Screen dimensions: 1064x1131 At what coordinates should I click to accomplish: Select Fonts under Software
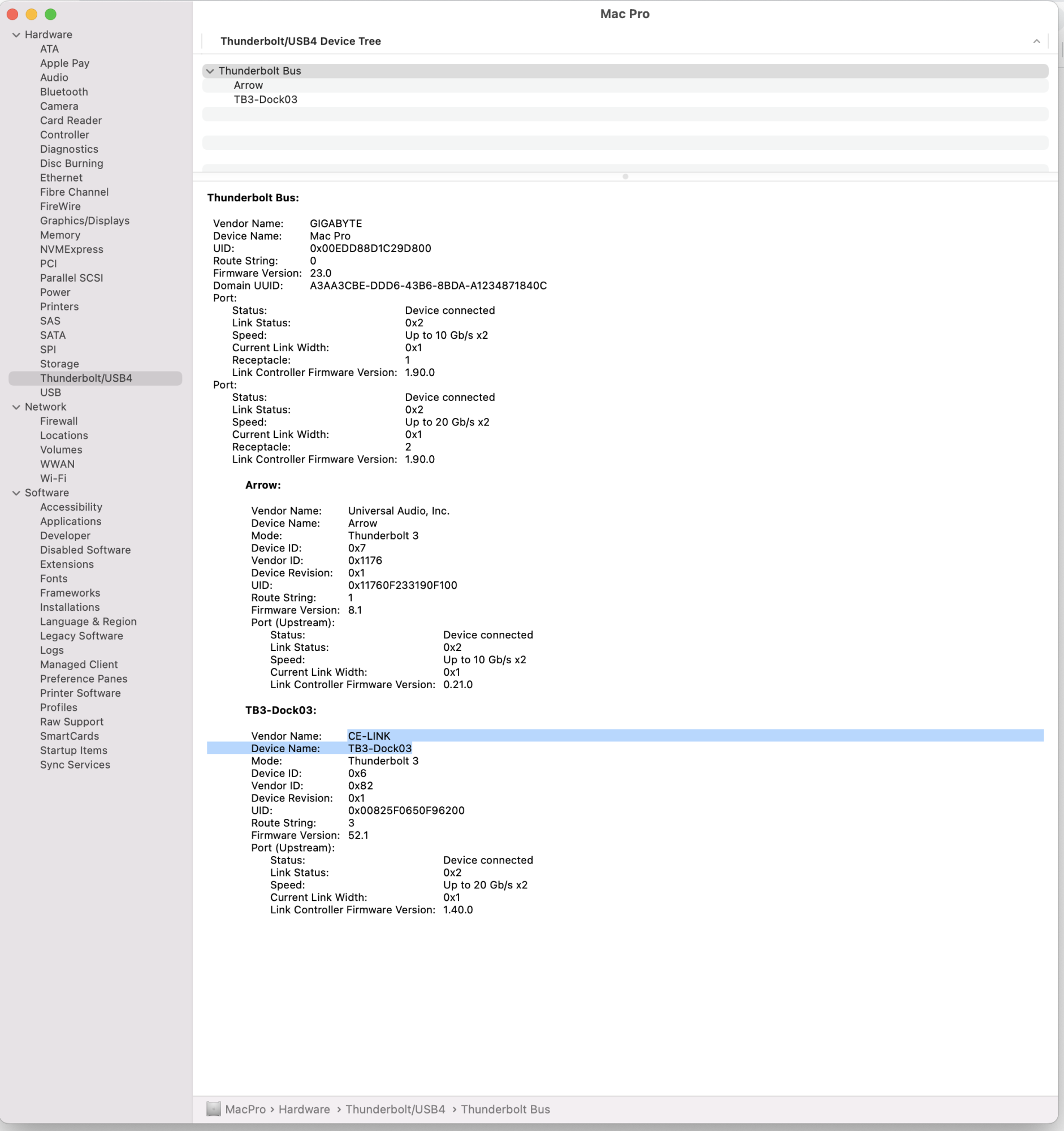click(54, 579)
